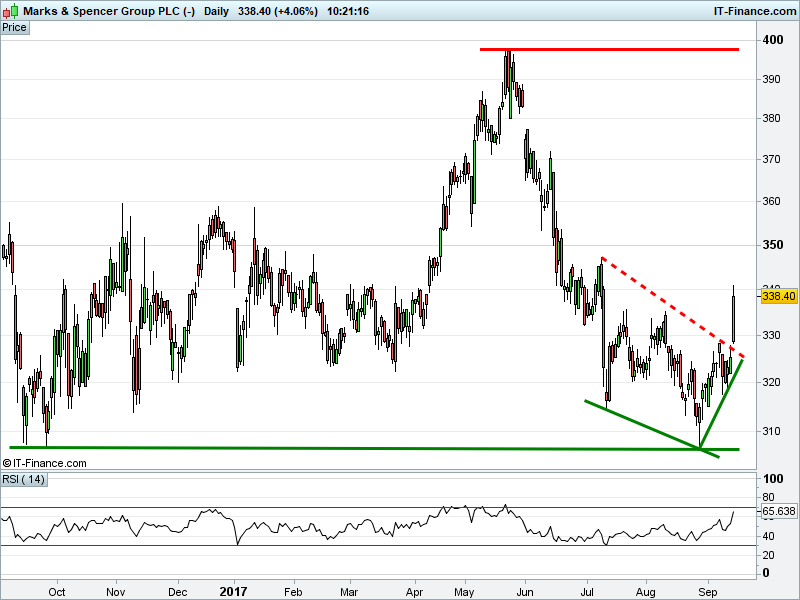Click the Marks & Spencer Group PLC title
Image resolution: width=800 pixels, height=600 pixels.
[109, 11]
